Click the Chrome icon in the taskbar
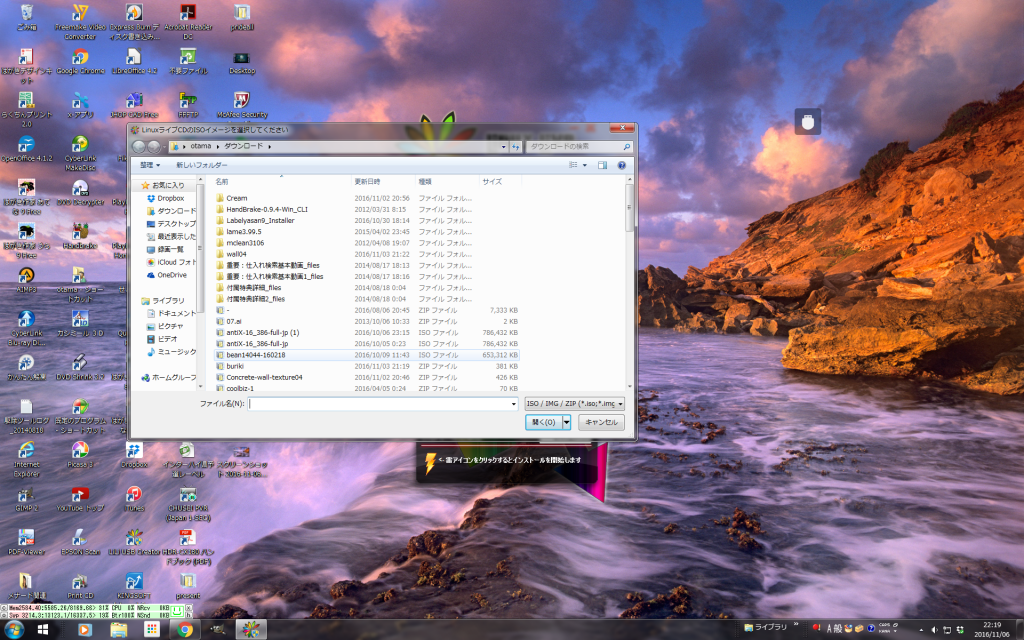Image resolution: width=1024 pixels, height=640 pixels. tap(185, 629)
